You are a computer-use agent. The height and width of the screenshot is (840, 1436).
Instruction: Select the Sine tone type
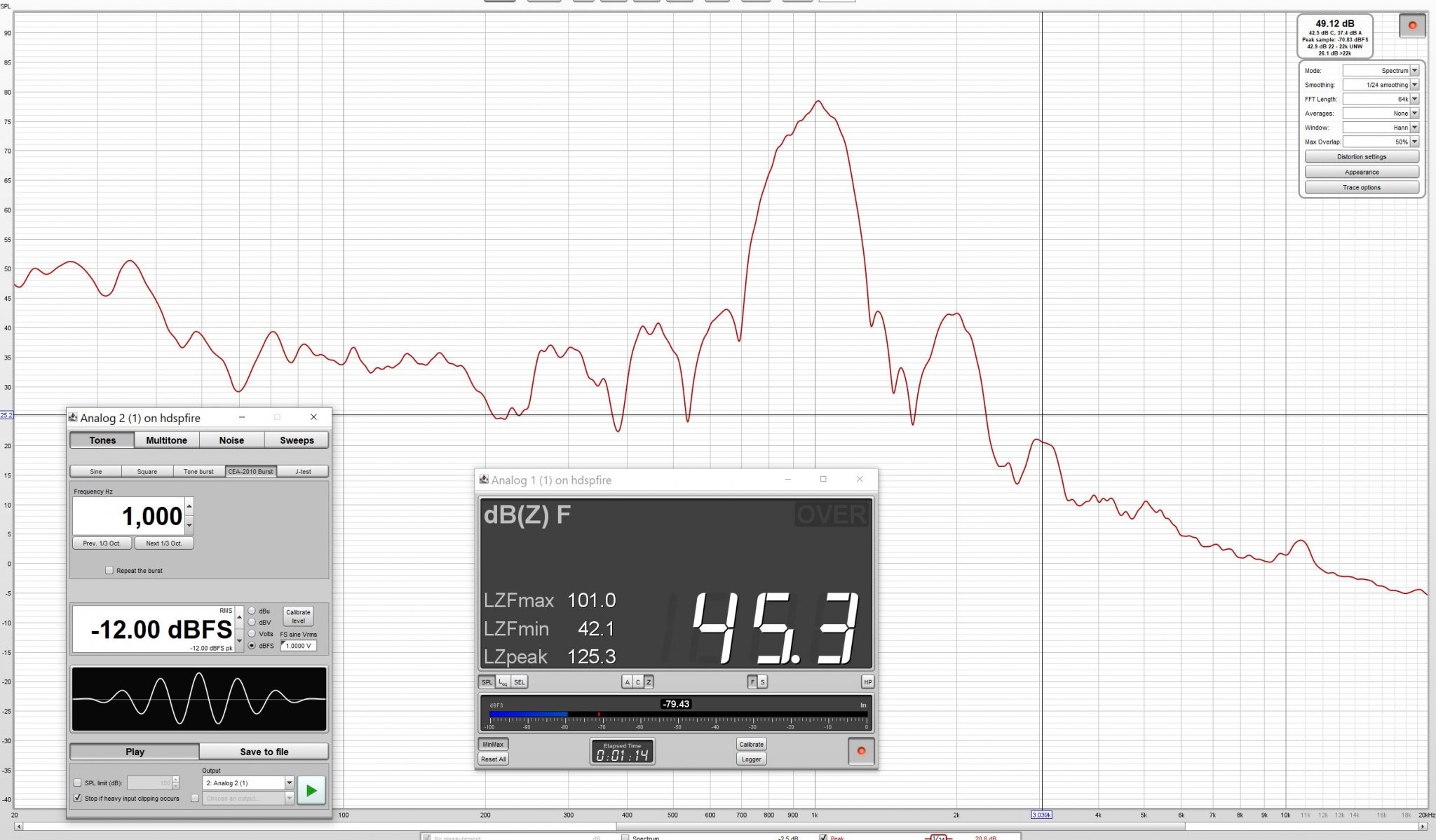point(96,471)
